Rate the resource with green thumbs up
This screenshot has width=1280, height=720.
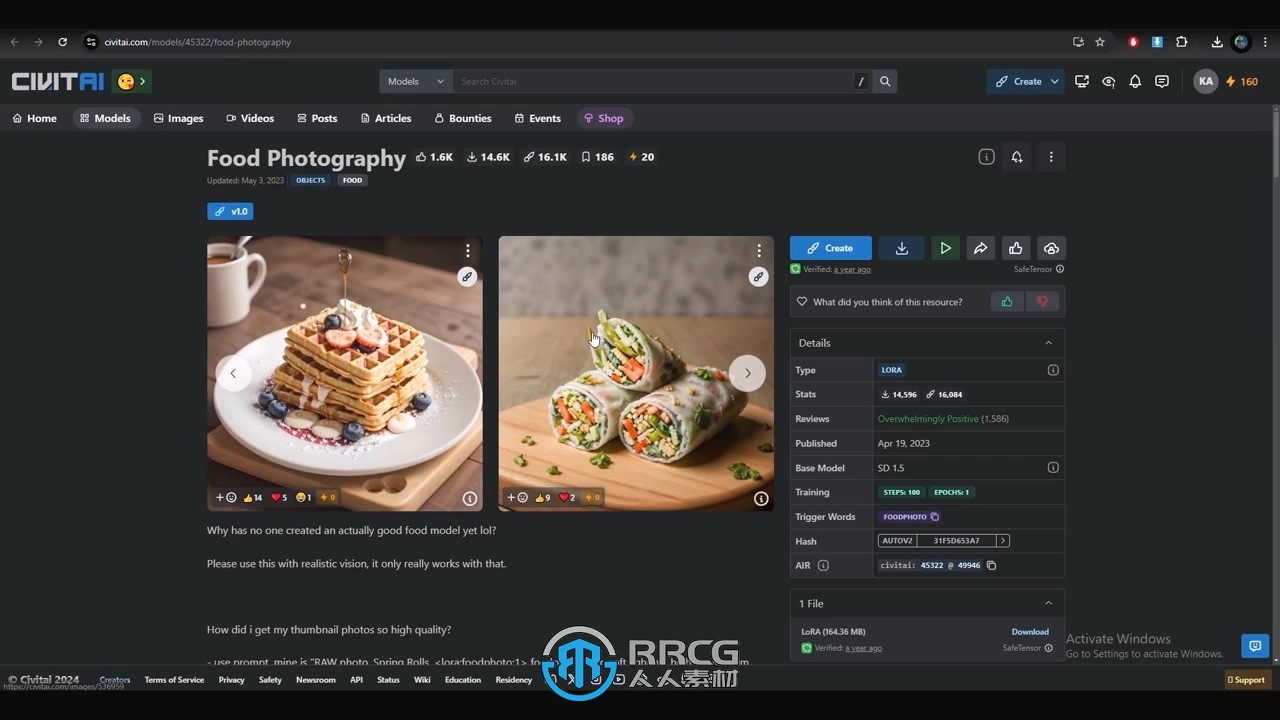pos(1007,302)
